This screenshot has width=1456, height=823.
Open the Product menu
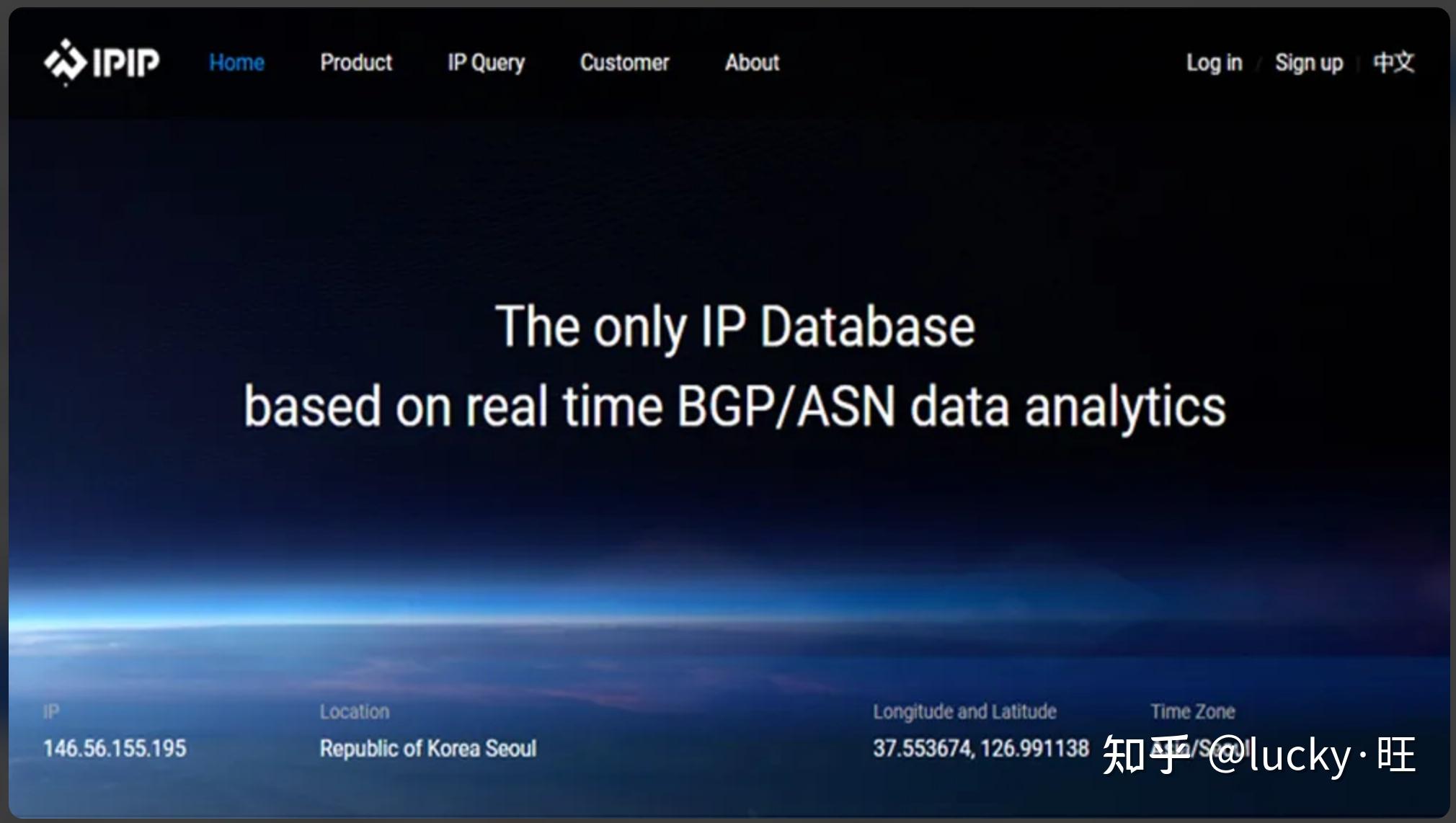(x=356, y=63)
